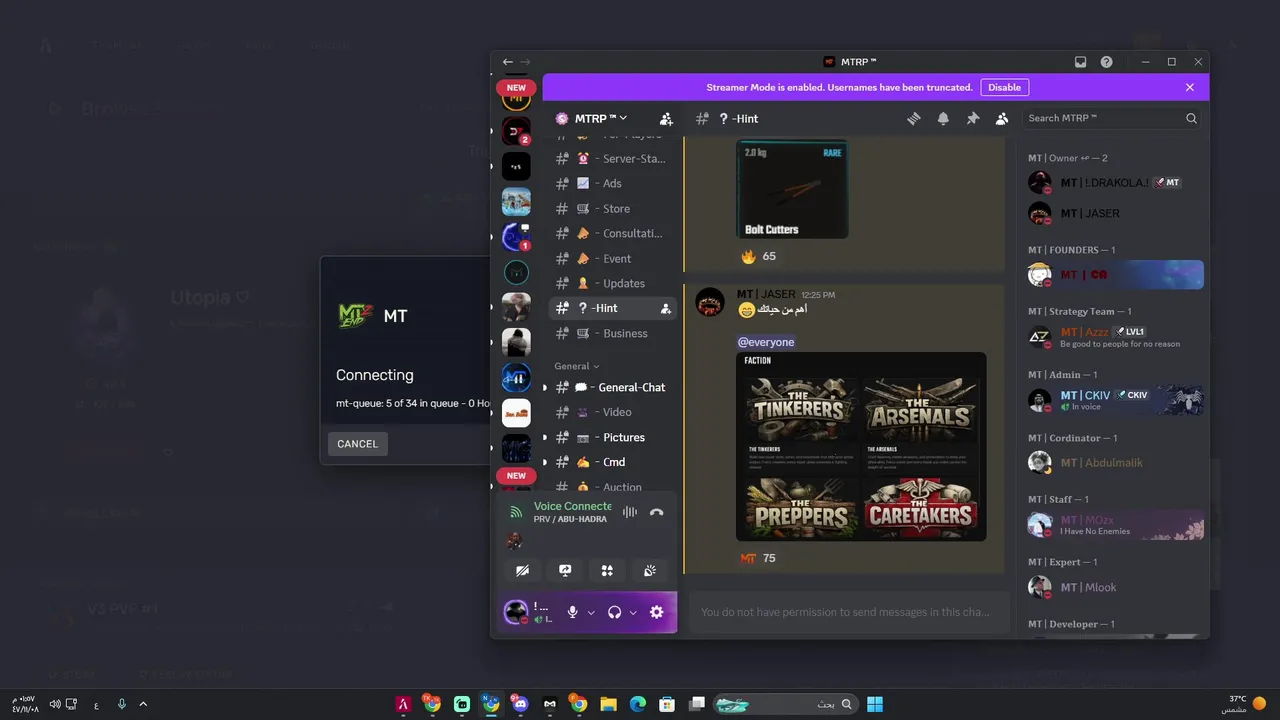Share your screen button in voice panel

click(x=565, y=570)
